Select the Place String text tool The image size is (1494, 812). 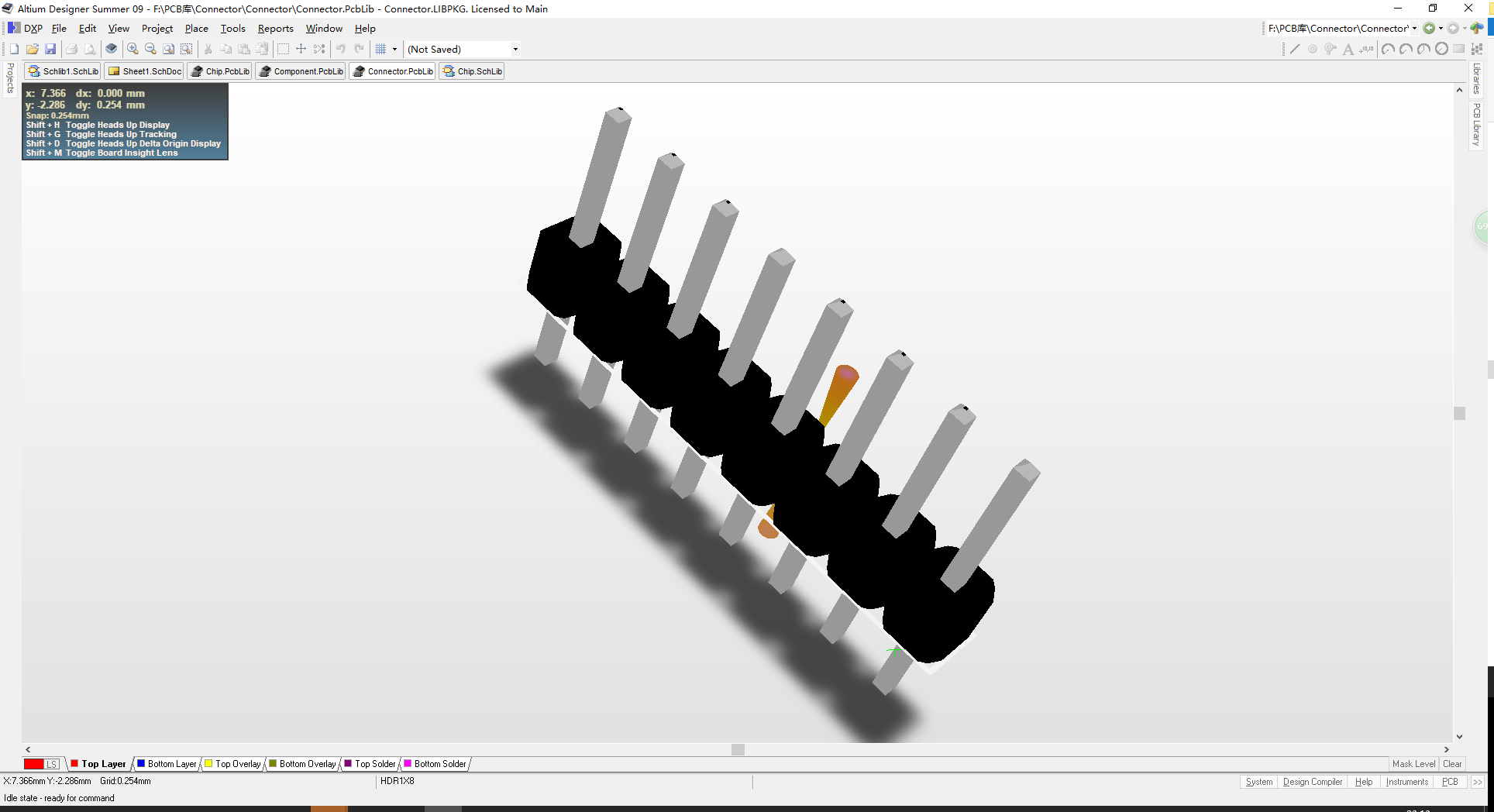click(1348, 49)
